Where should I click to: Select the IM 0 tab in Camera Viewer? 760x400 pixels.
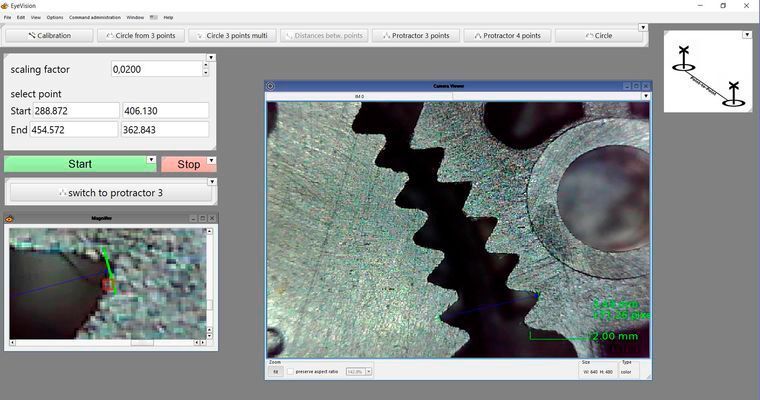click(x=359, y=96)
